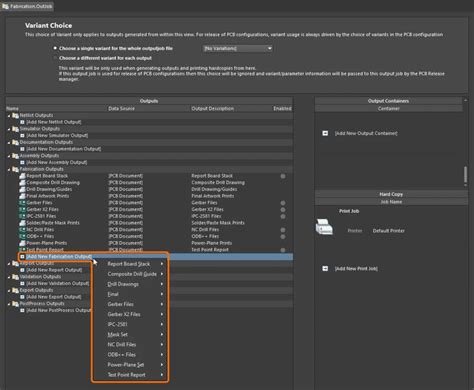Open the No Variations dropdown
This screenshot has width=474, height=390.
[x=238, y=48]
